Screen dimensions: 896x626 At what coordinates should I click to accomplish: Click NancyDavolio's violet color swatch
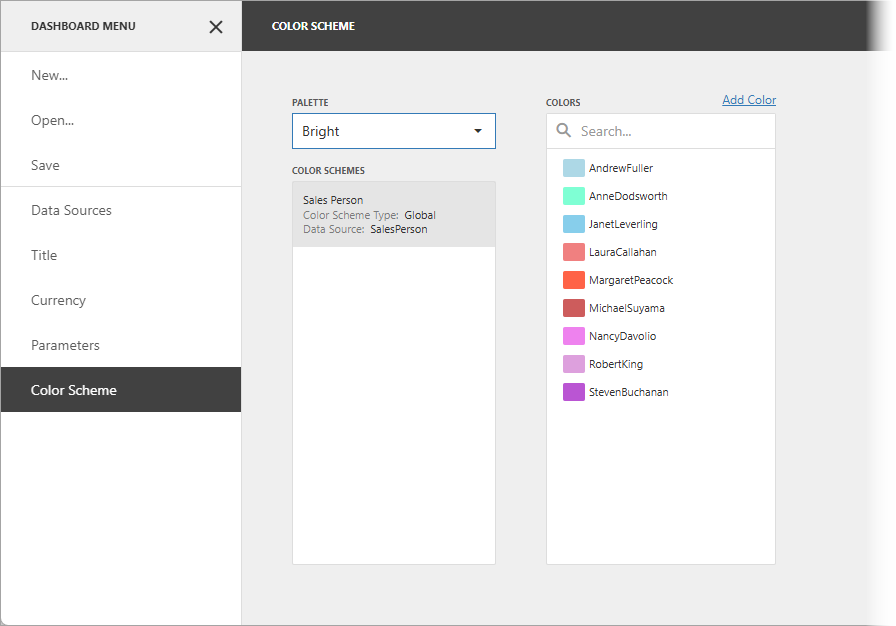pyautogui.click(x=574, y=336)
